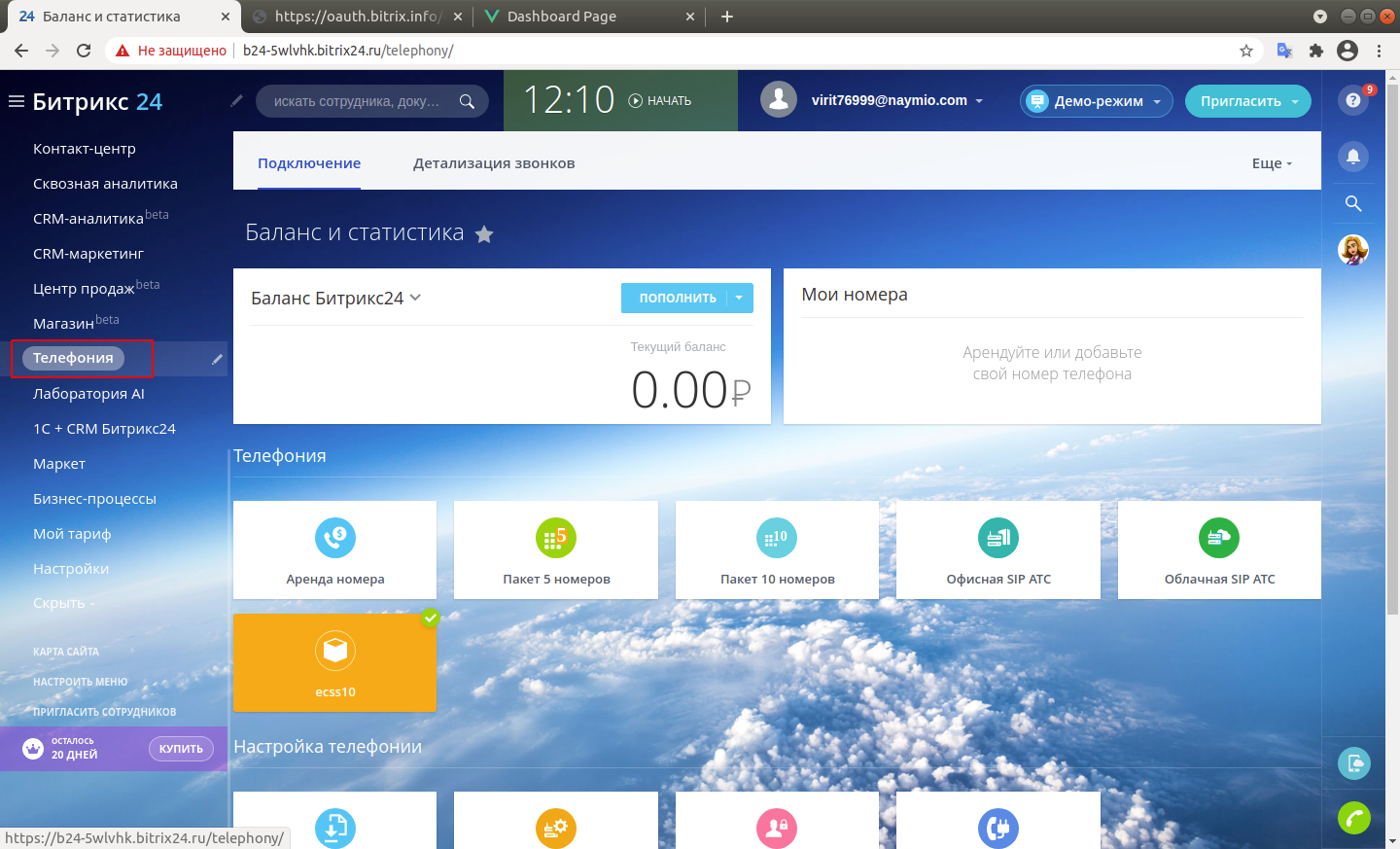Open the НАСТРОИТЬ МЕНЮ link

[x=81, y=682]
